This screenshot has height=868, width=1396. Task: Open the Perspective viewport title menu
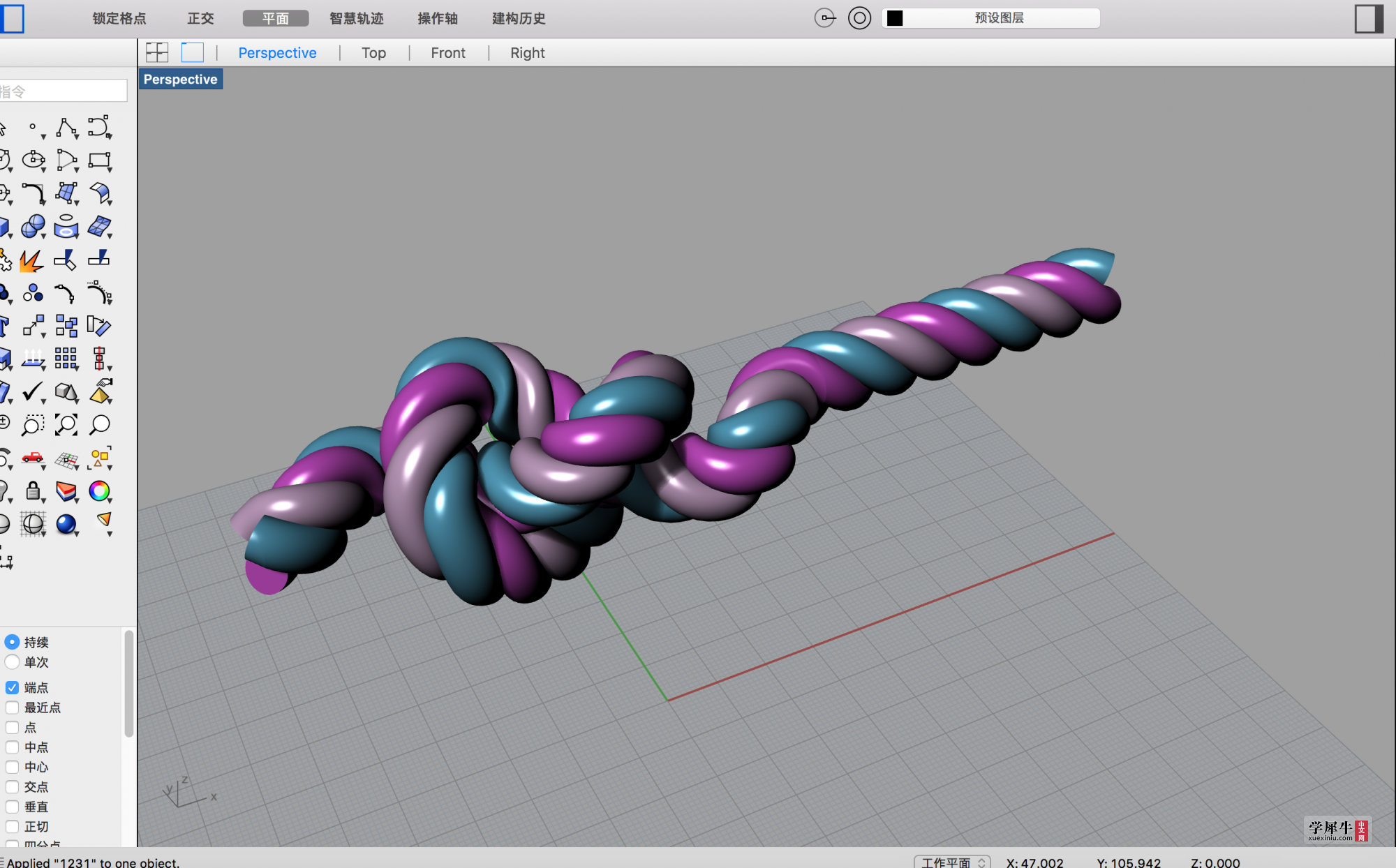(x=181, y=80)
